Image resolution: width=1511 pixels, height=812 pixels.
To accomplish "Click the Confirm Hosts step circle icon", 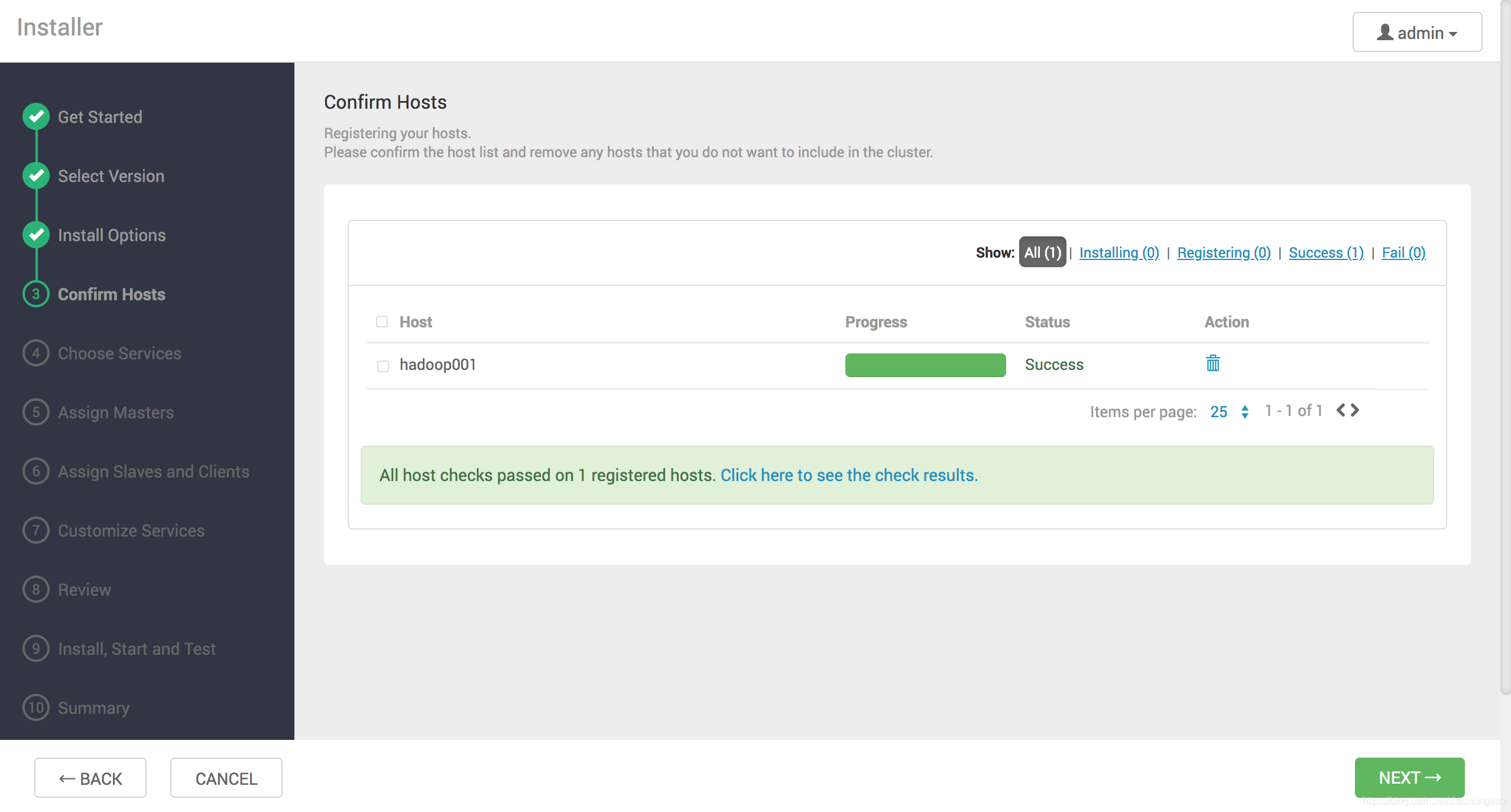I will [36, 294].
